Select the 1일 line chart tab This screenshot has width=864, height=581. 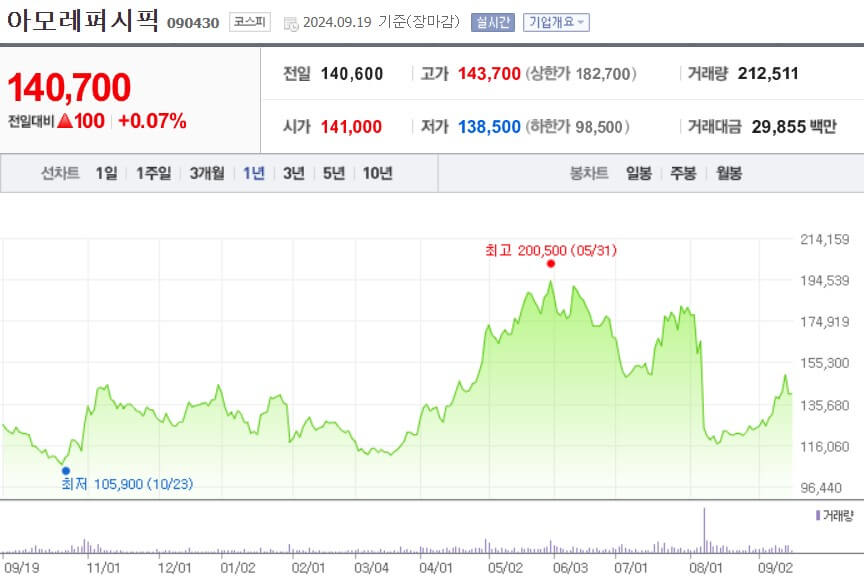pyautogui.click(x=106, y=173)
